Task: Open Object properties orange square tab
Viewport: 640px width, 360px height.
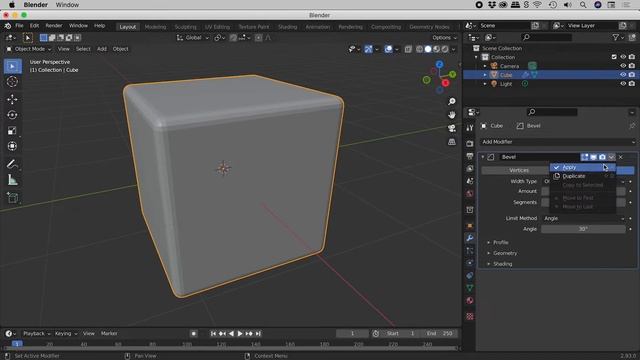Action: tap(470, 226)
